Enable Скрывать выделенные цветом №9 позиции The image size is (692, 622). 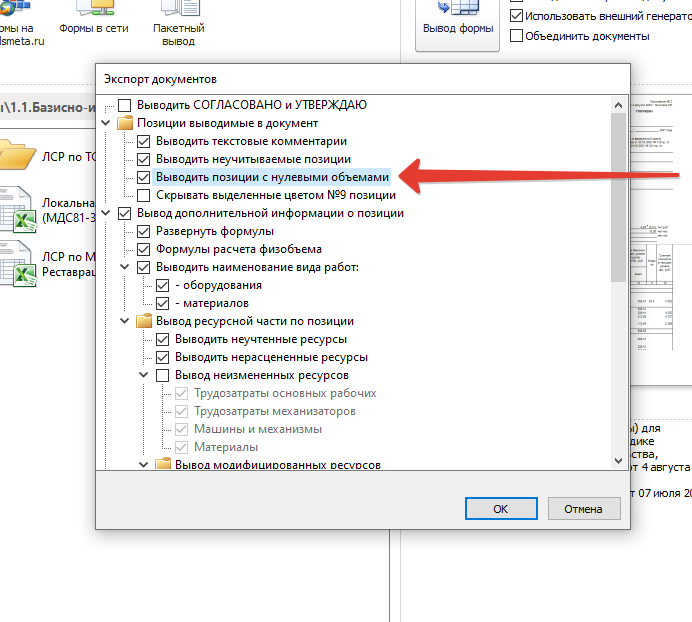click(143, 195)
